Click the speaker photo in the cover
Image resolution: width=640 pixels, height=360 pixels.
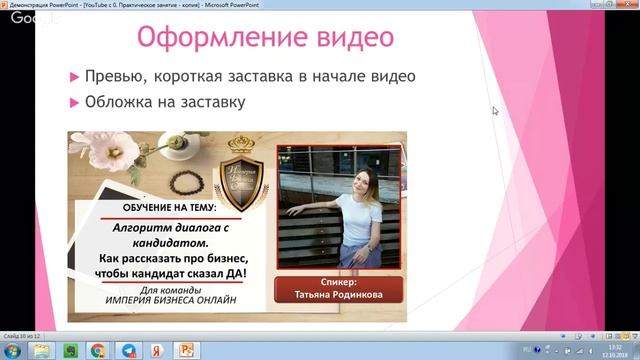(x=339, y=207)
